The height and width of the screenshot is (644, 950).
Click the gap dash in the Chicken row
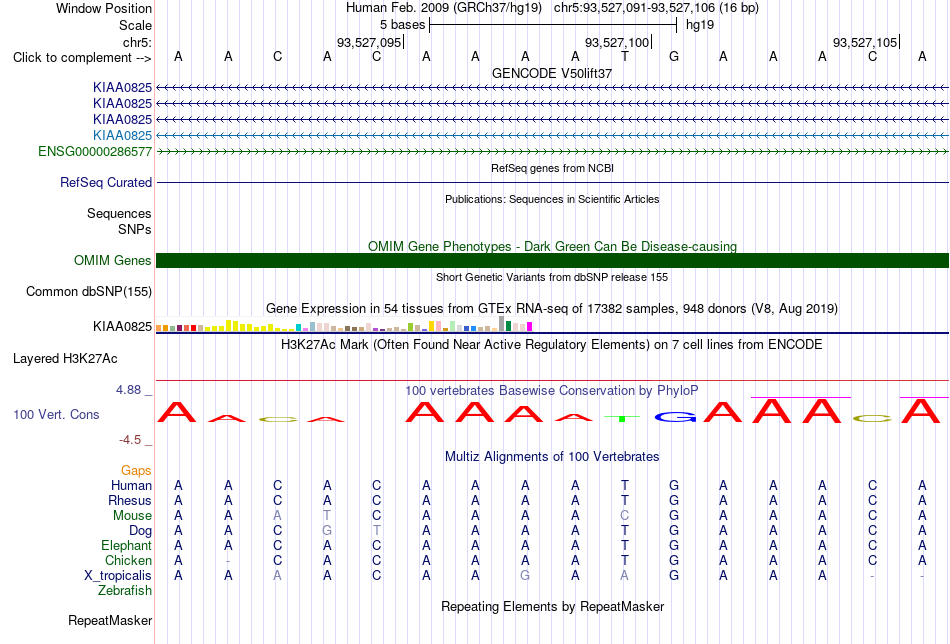point(228,561)
